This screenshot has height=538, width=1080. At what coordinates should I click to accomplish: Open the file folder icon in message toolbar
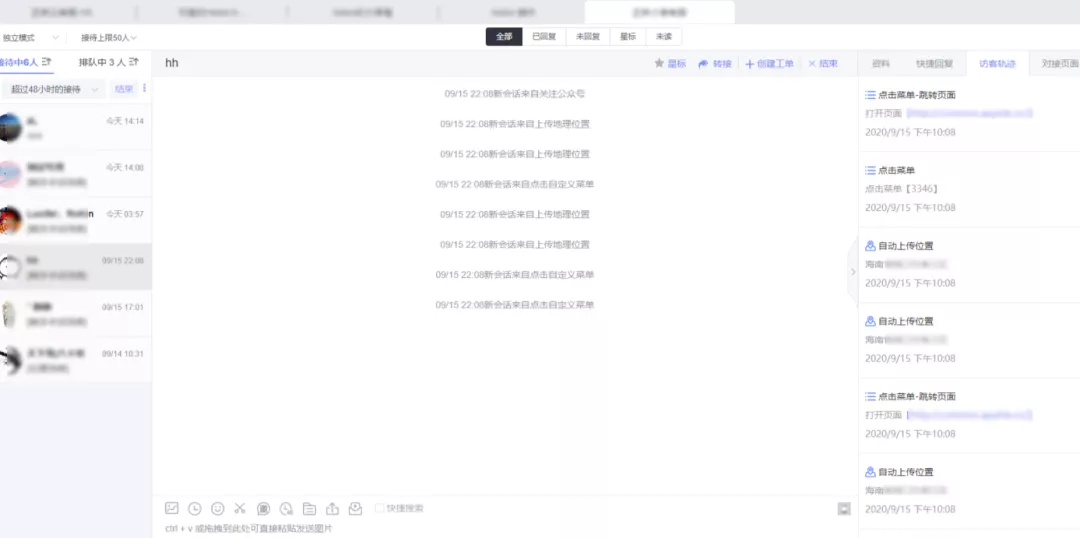309,508
